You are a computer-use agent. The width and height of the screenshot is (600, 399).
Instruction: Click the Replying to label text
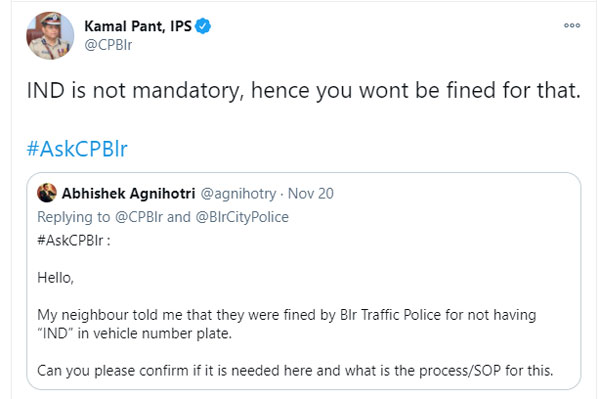click(x=73, y=217)
